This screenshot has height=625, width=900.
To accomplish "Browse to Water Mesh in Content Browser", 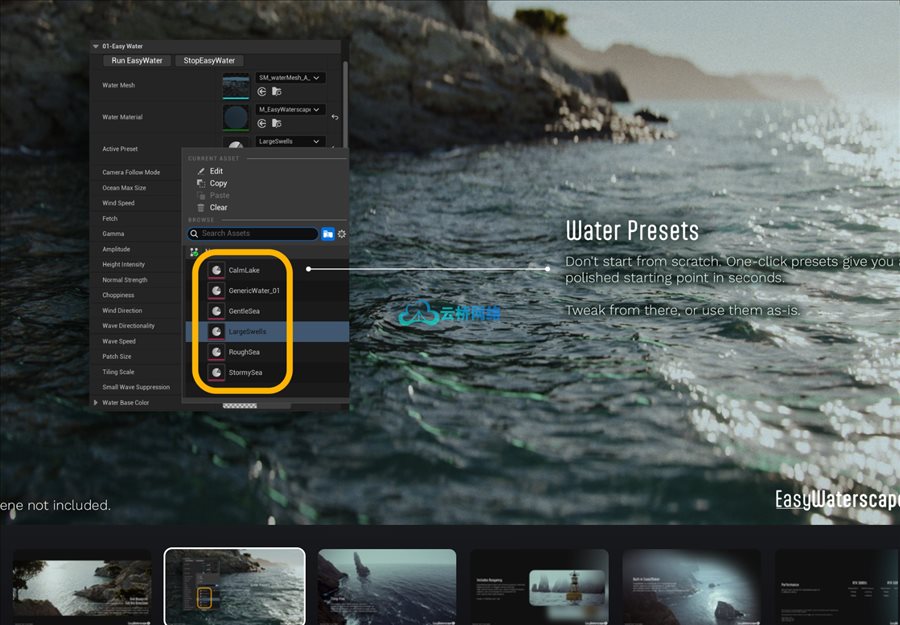I will 276,91.
